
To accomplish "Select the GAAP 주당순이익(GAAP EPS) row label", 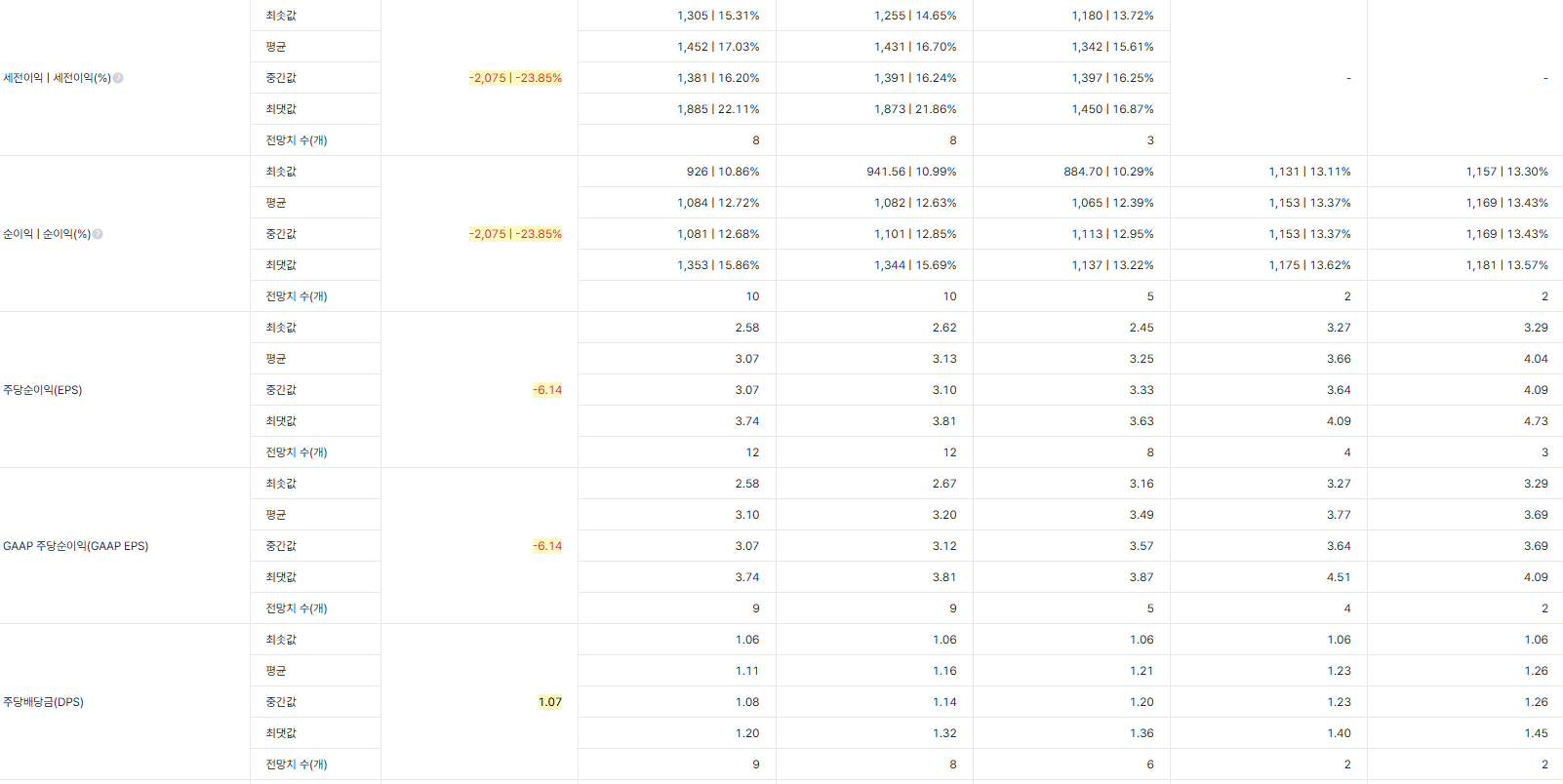I will click(x=76, y=546).
